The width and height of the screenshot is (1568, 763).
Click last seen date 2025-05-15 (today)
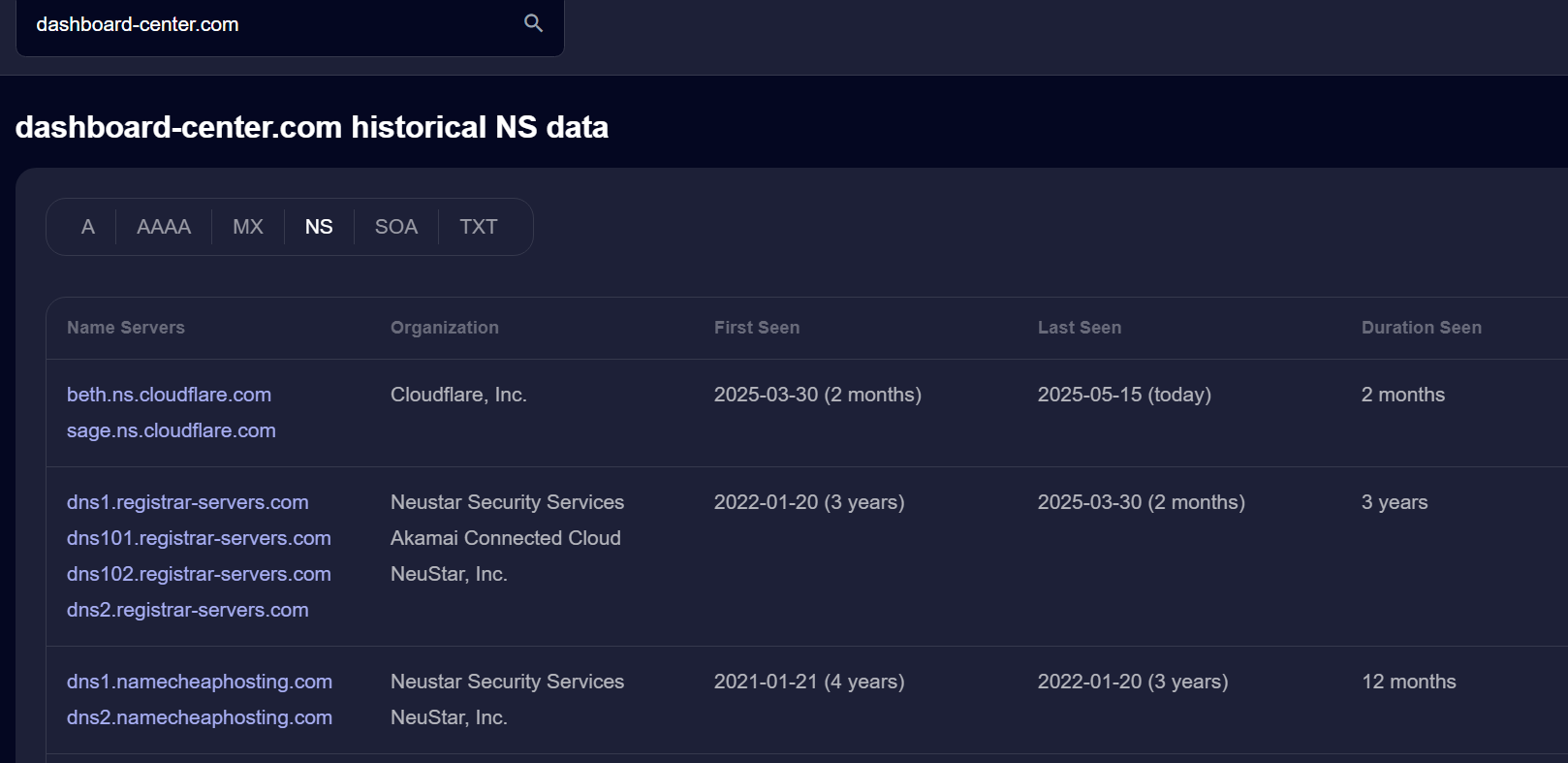(x=1124, y=395)
